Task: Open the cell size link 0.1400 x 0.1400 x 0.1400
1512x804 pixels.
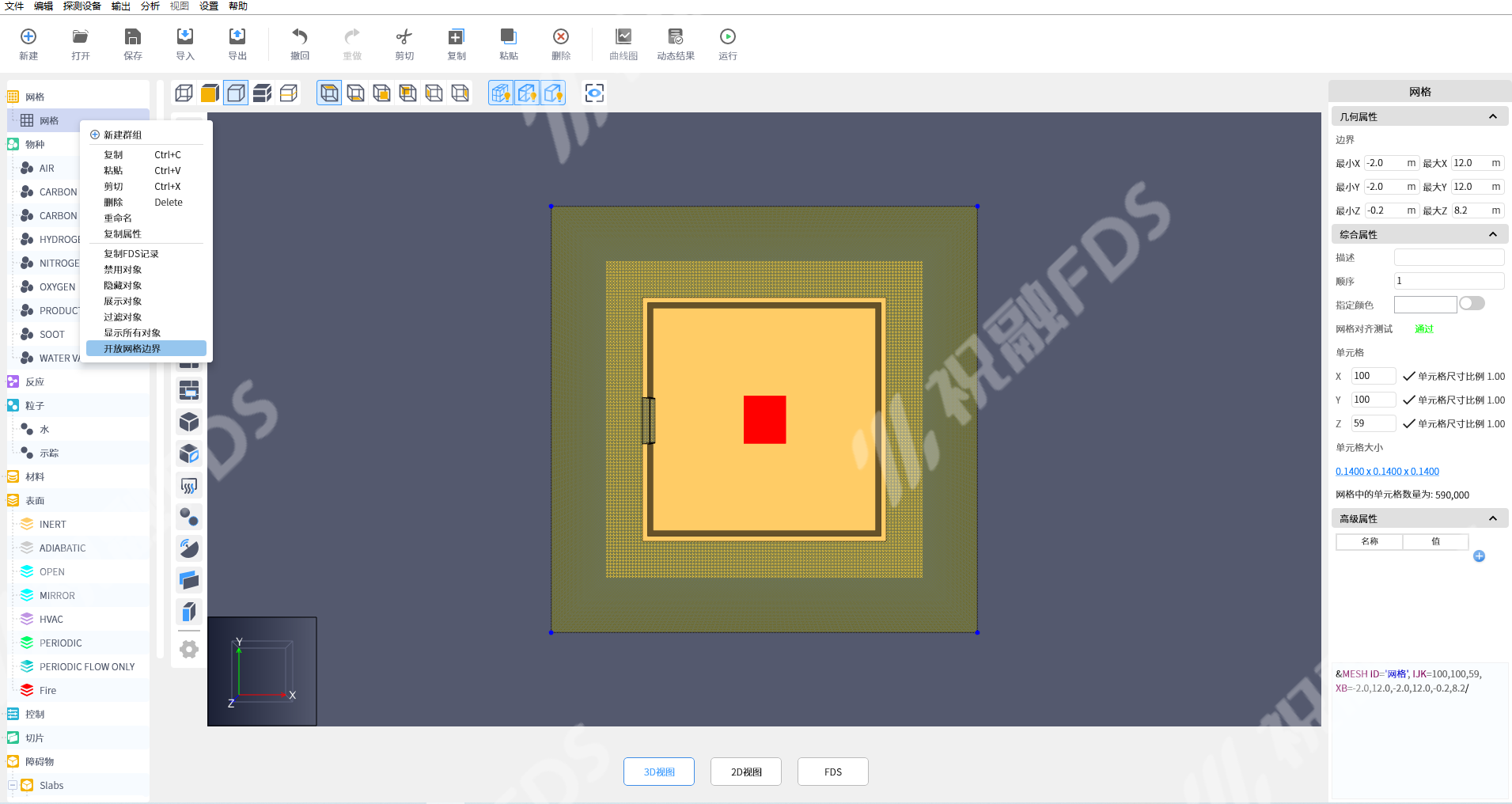Action: 1387,472
